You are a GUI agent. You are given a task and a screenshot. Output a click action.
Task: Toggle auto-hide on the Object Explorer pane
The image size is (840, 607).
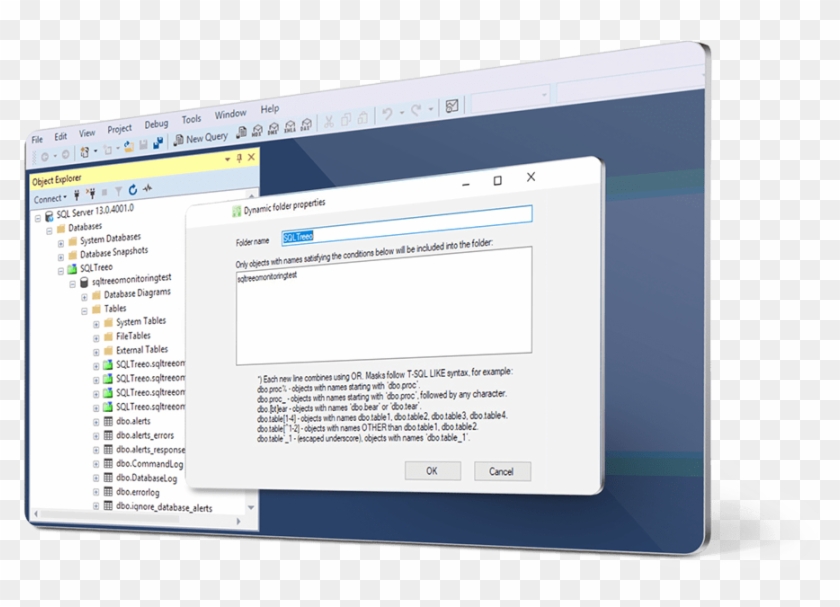(x=238, y=158)
